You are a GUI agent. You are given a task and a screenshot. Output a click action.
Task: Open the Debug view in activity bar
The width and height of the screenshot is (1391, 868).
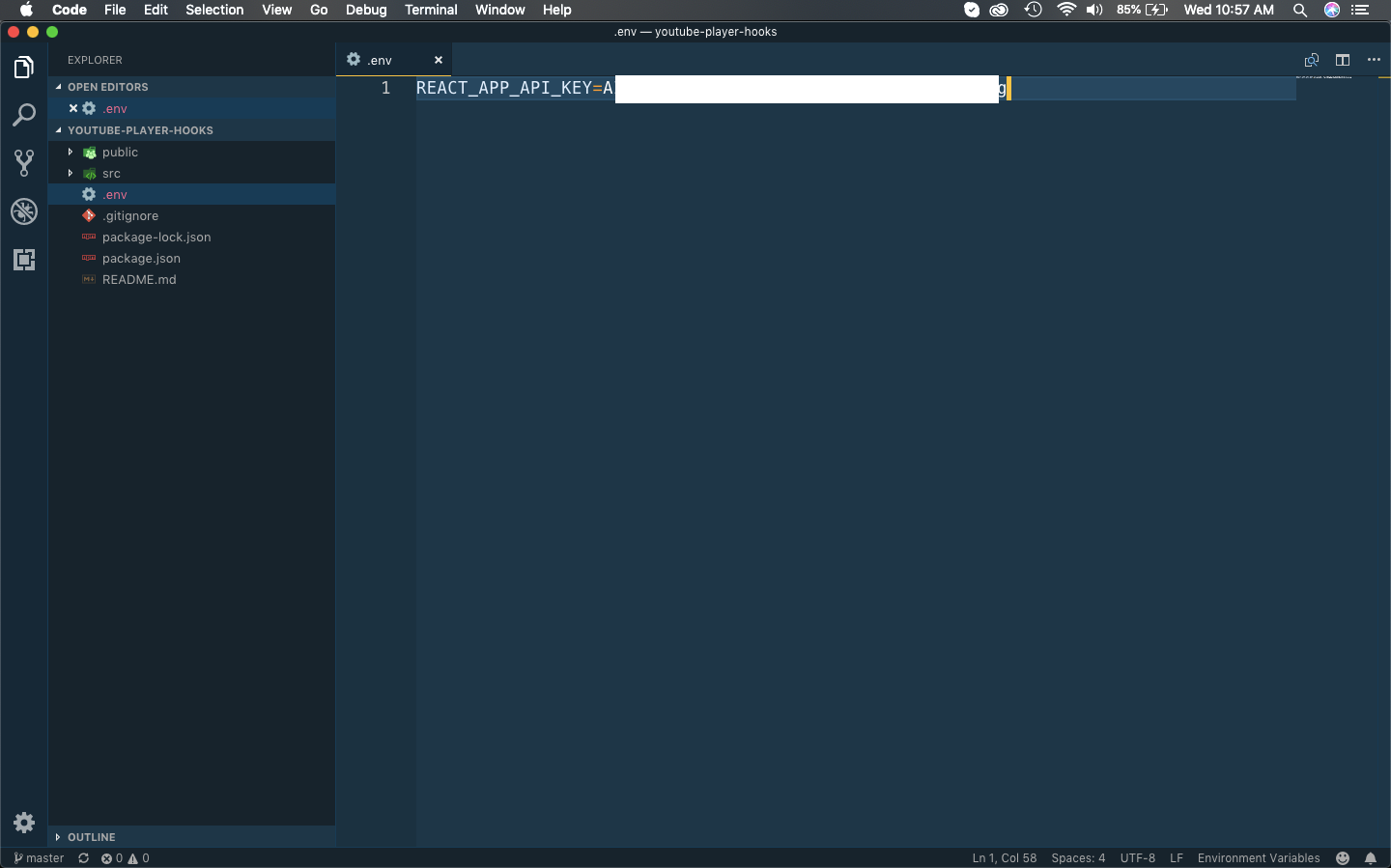(x=24, y=211)
